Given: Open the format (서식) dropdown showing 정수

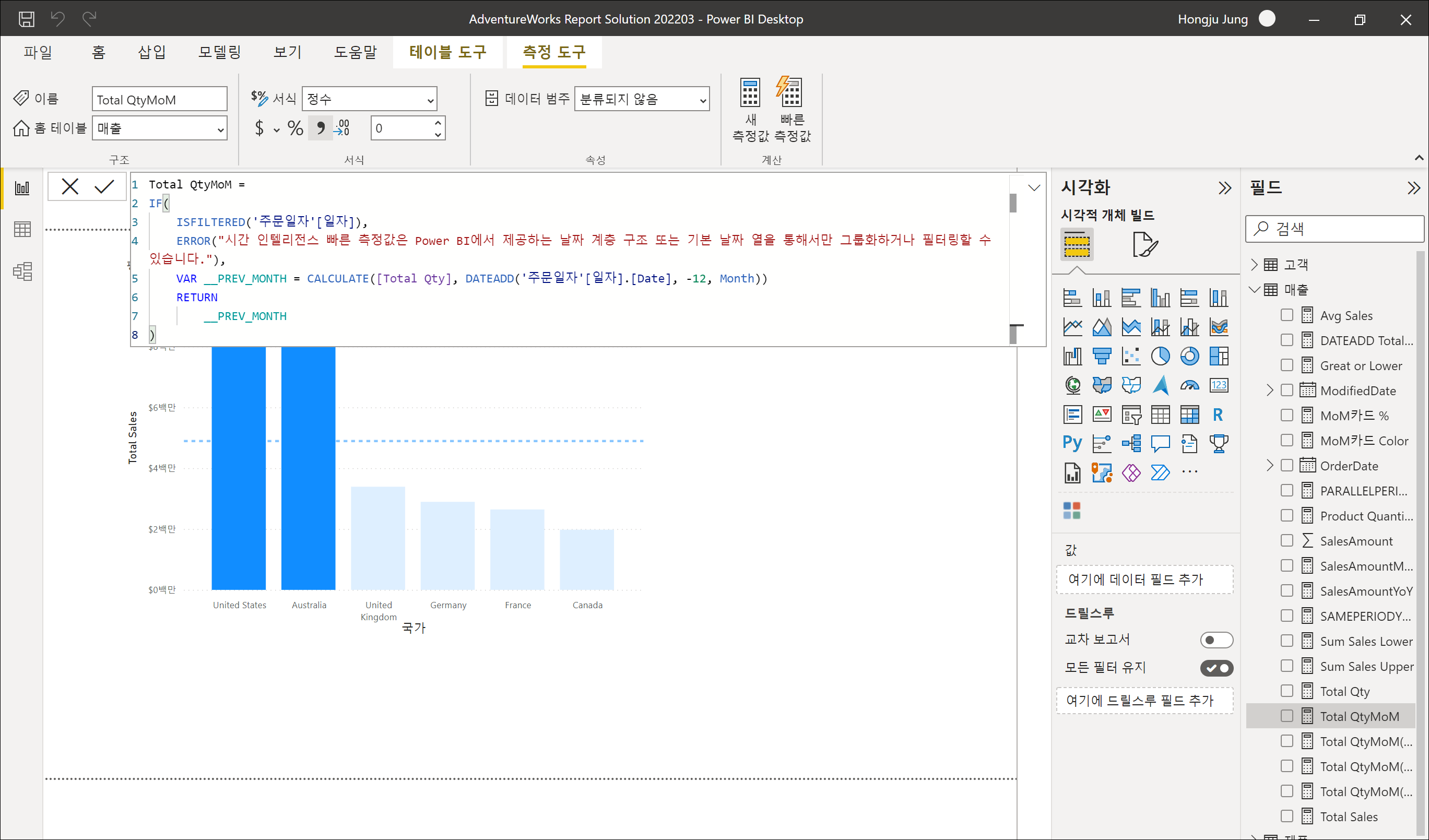Looking at the screenshot, I should [370, 99].
